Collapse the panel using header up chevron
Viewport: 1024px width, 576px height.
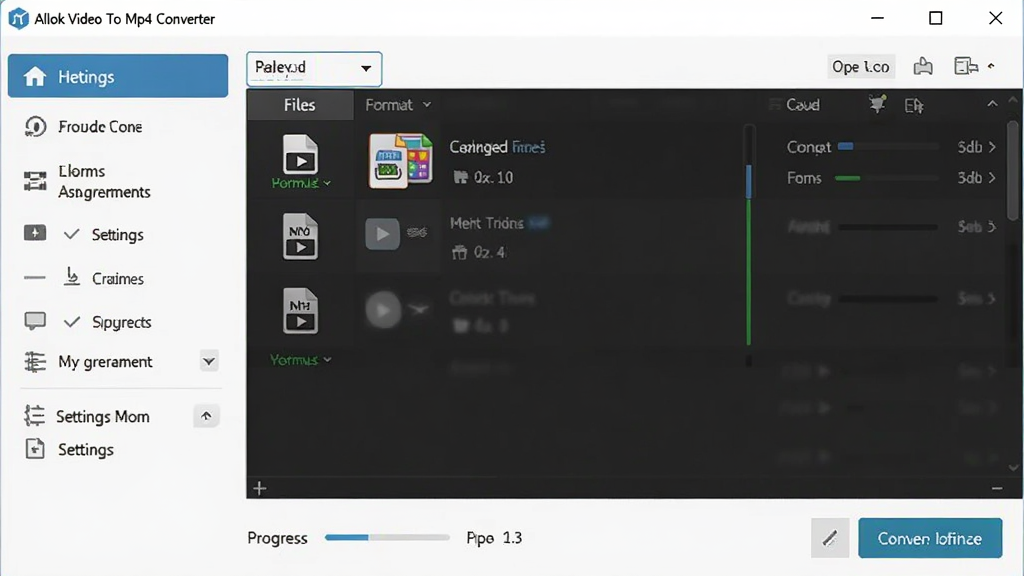pyautogui.click(x=992, y=104)
